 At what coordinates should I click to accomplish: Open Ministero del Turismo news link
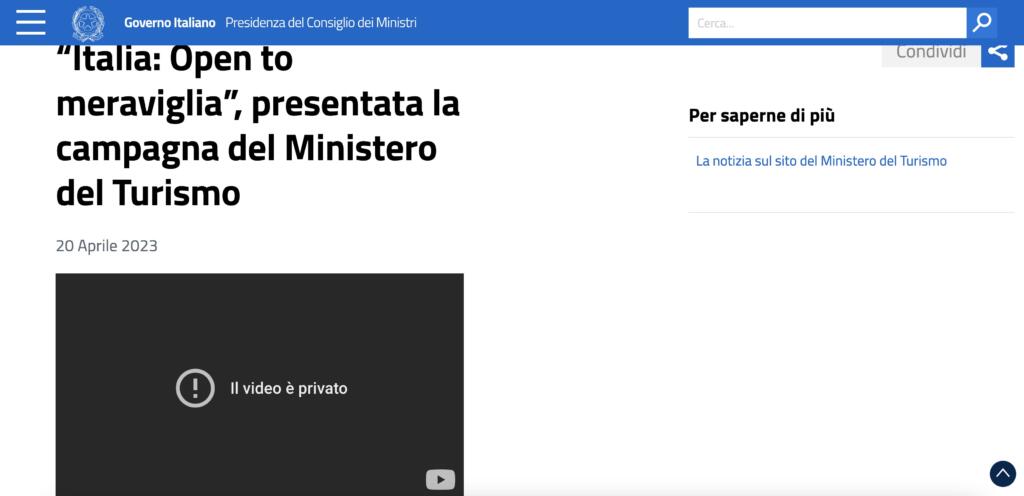click(821, 161)
